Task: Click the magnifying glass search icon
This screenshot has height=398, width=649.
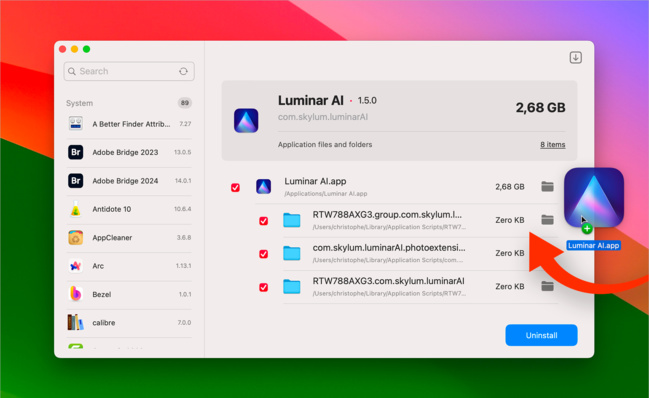Action: [72, 72]
